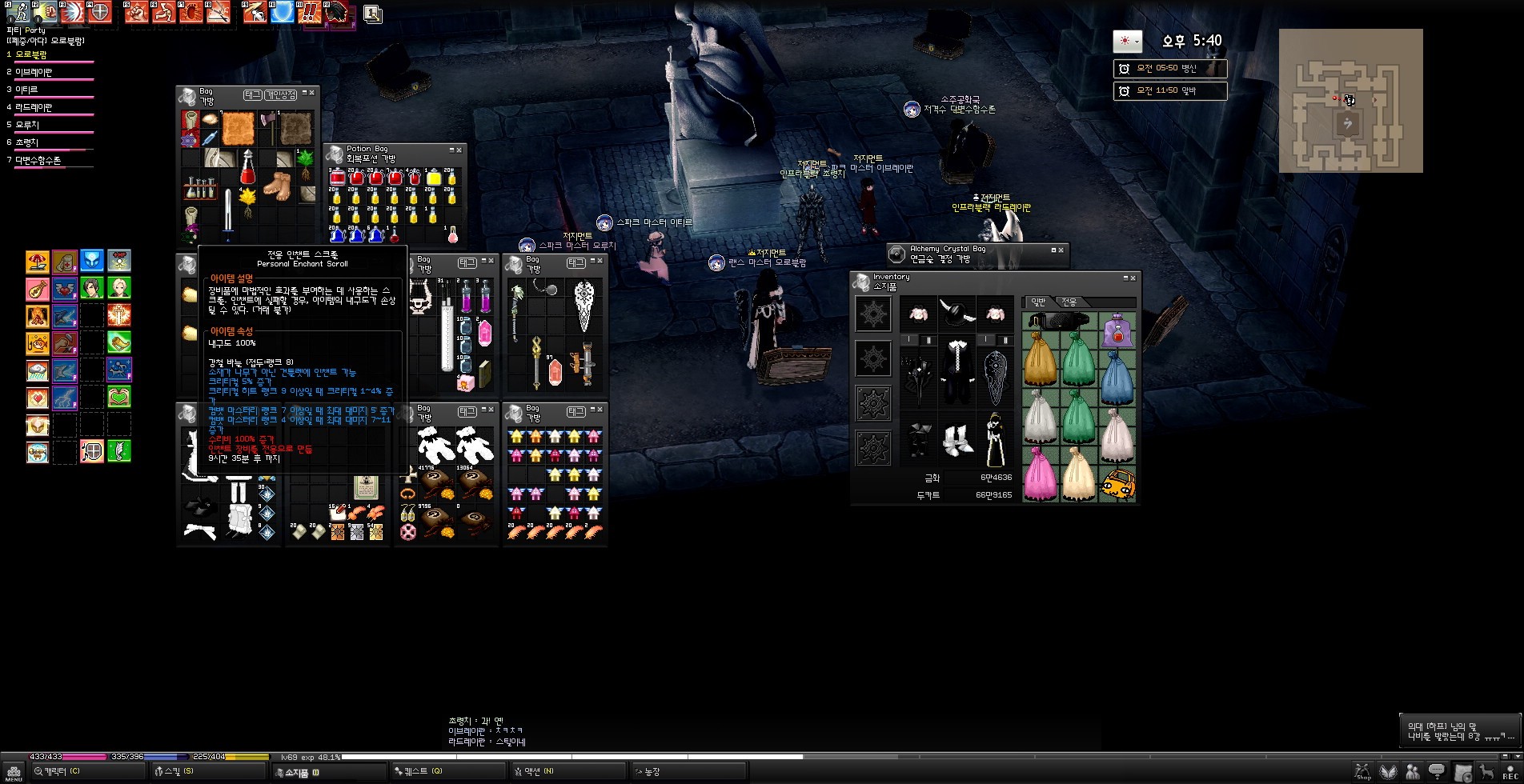Open the hotkey bar page switch icon

pyautogui.click(x=372, y=13)
